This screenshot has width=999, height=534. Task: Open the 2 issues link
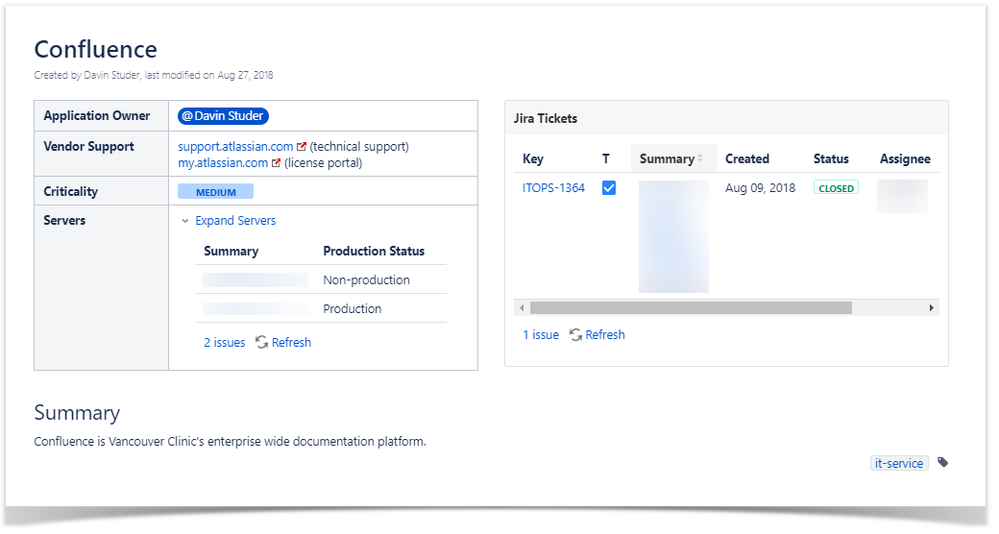[224, 343]
